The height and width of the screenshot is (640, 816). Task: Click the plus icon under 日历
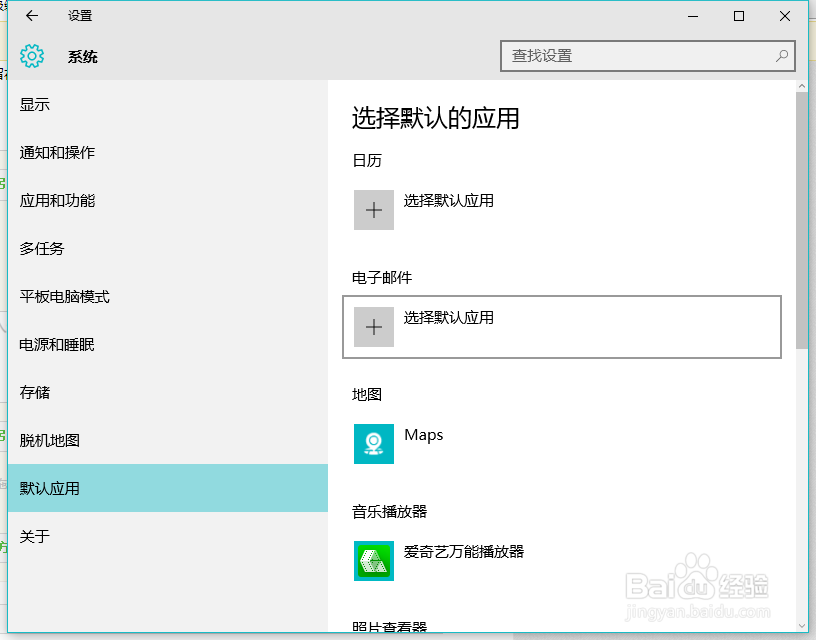373,210
